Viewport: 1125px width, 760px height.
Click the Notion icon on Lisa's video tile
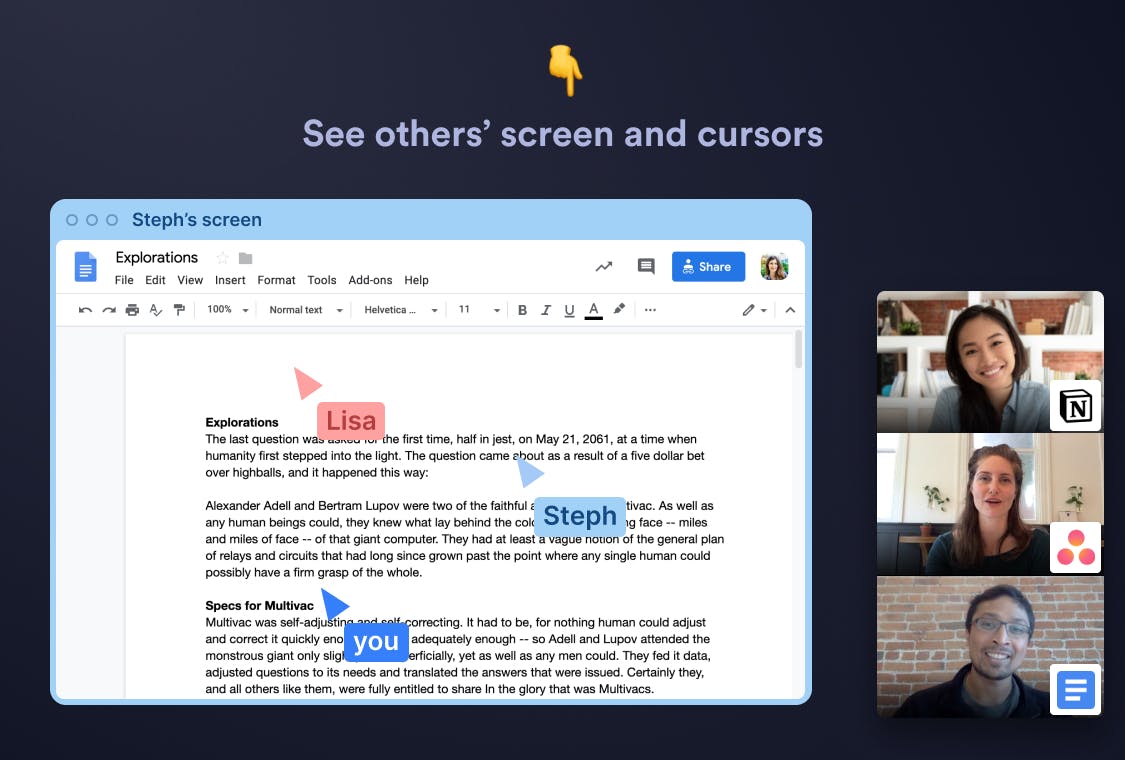(x=1075, y=405)
